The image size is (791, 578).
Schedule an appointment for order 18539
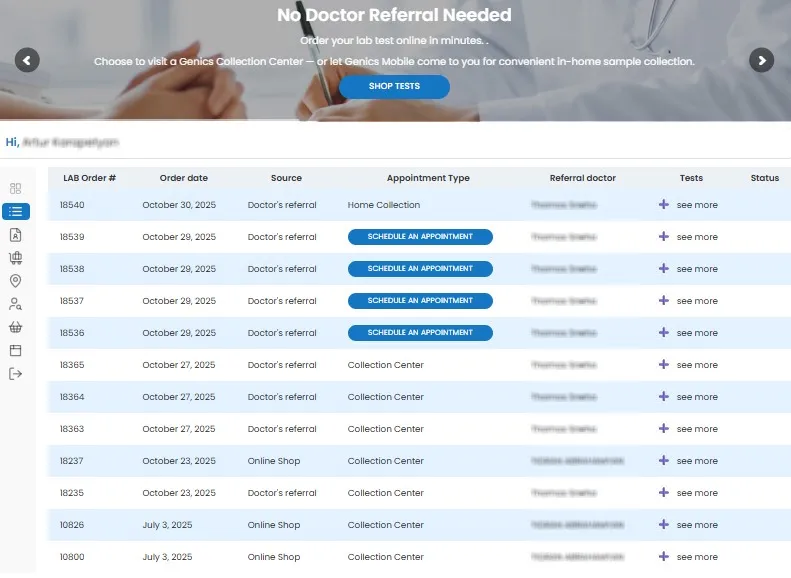420,237
